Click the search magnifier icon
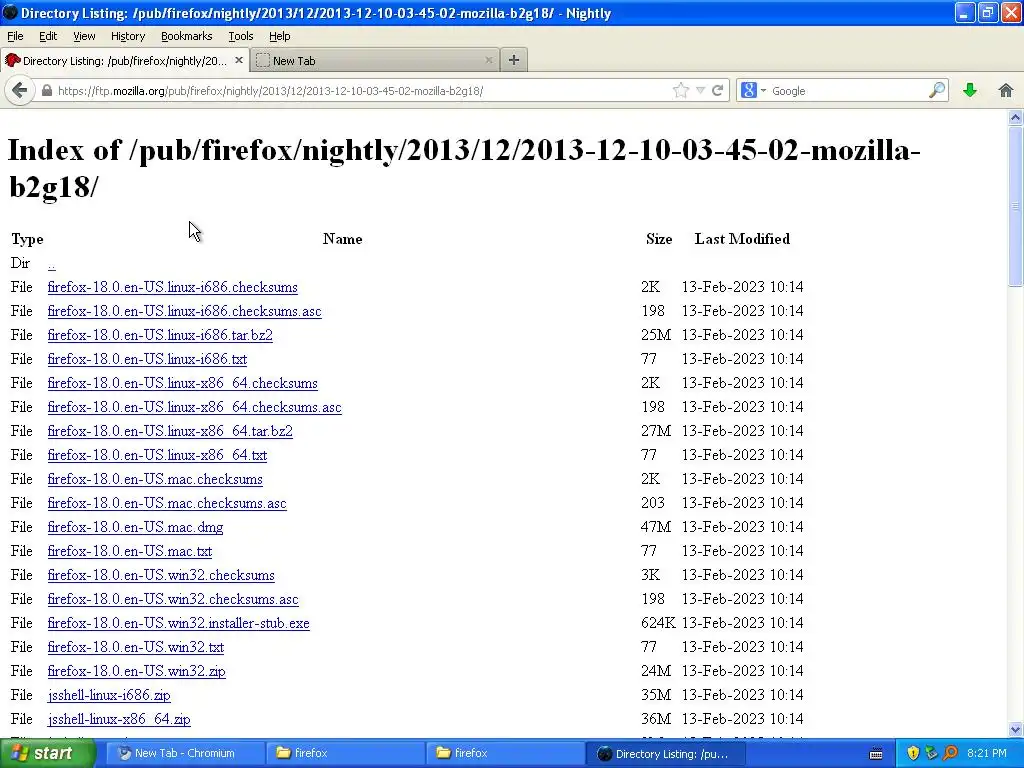The height and width of the screenshot is (768, 1024). pos(936,91)
